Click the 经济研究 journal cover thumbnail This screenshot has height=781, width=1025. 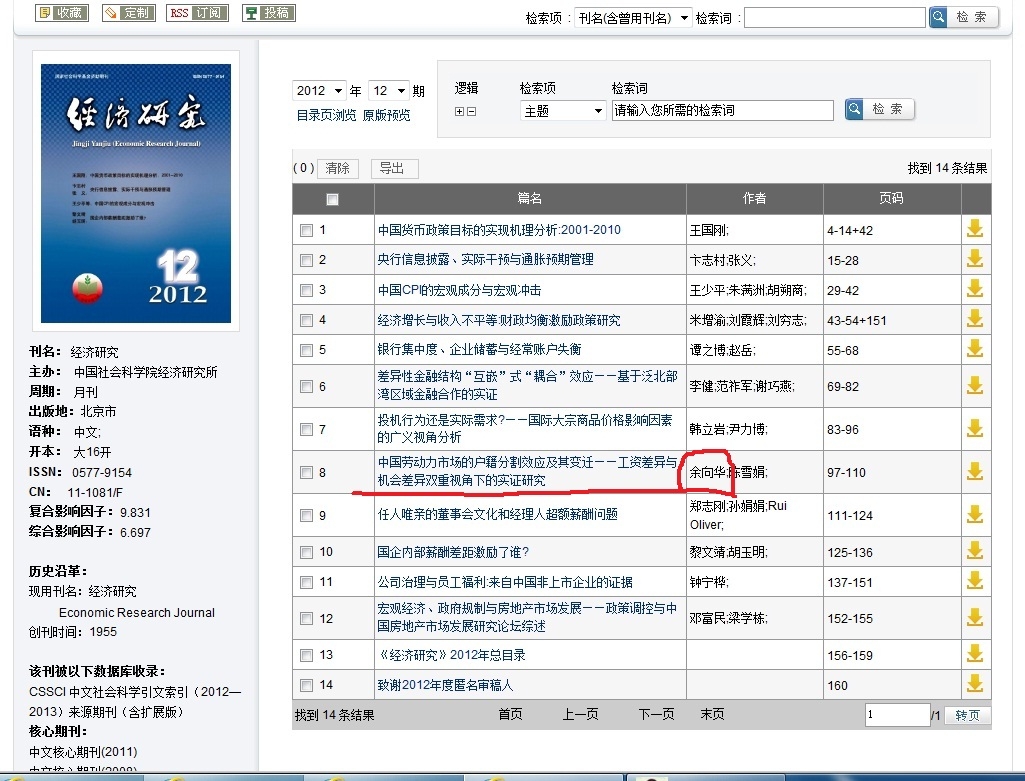pyautogui.click(x=136, y=190)
